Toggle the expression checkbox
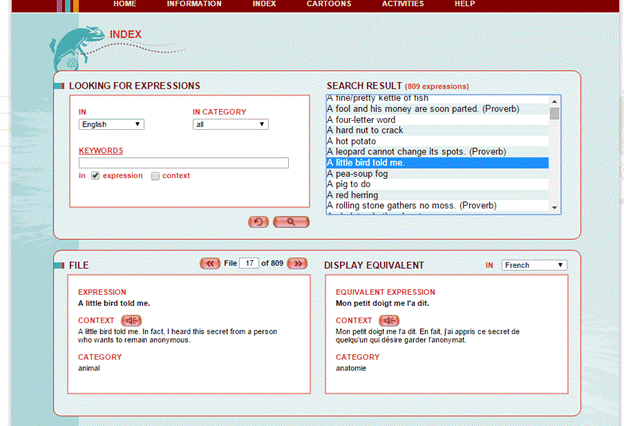Image resolution: width=624 pixels, height=426 pixels. coord(95,176)
